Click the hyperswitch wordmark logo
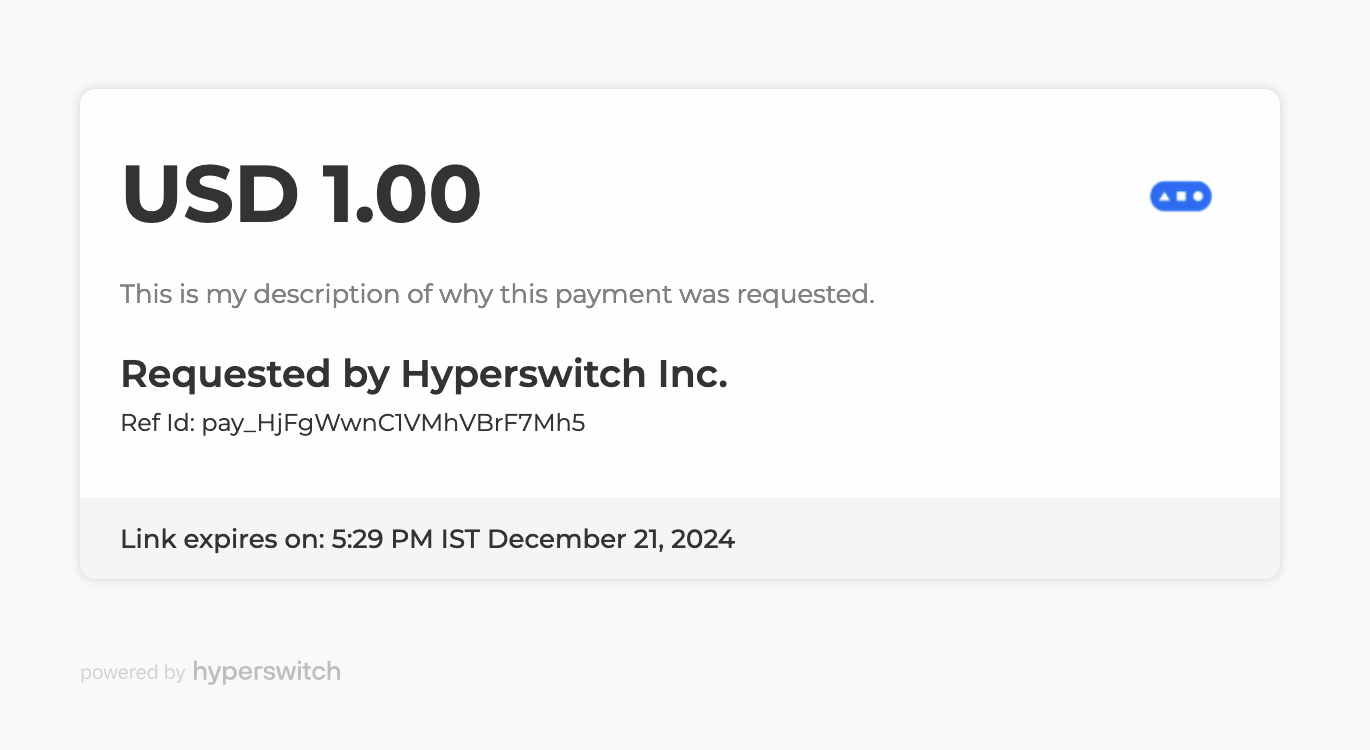 [266, 671]
